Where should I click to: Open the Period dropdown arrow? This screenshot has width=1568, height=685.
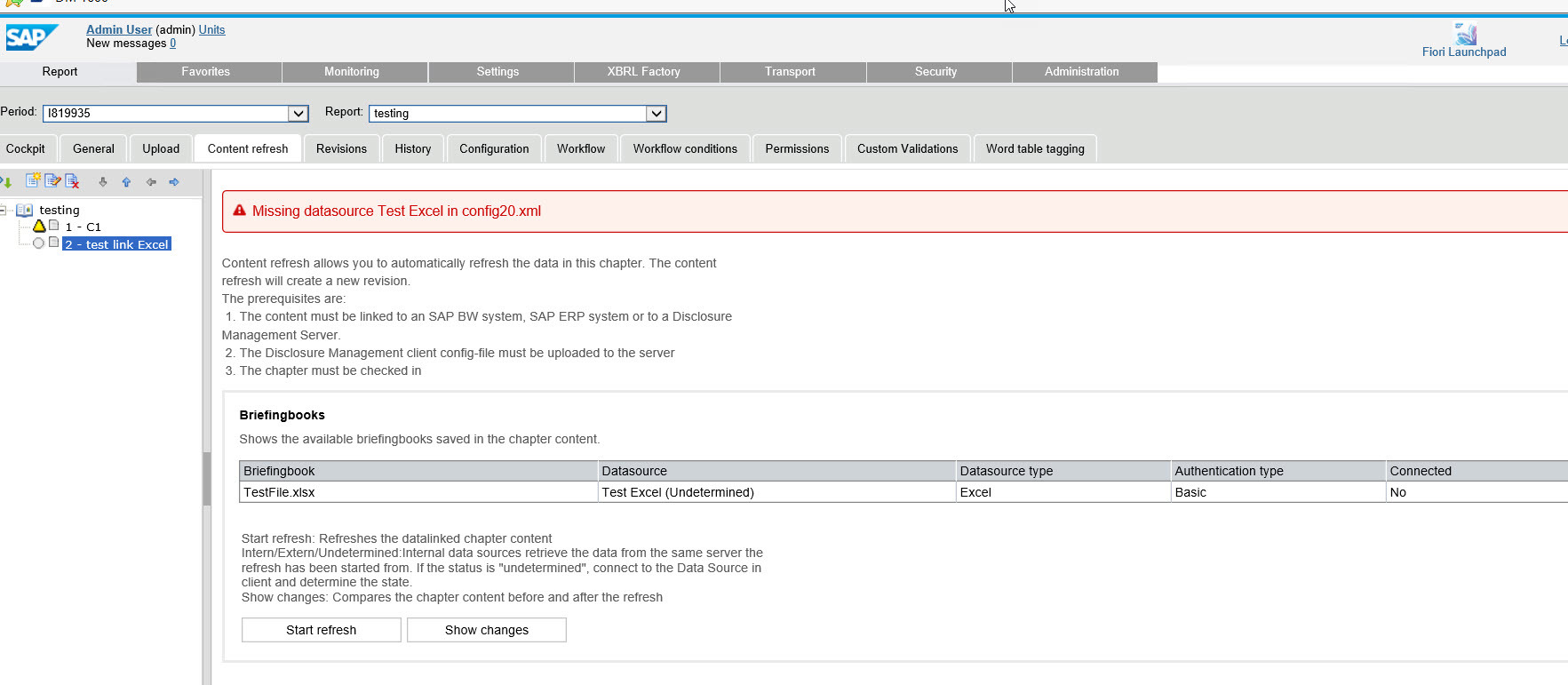298,113
